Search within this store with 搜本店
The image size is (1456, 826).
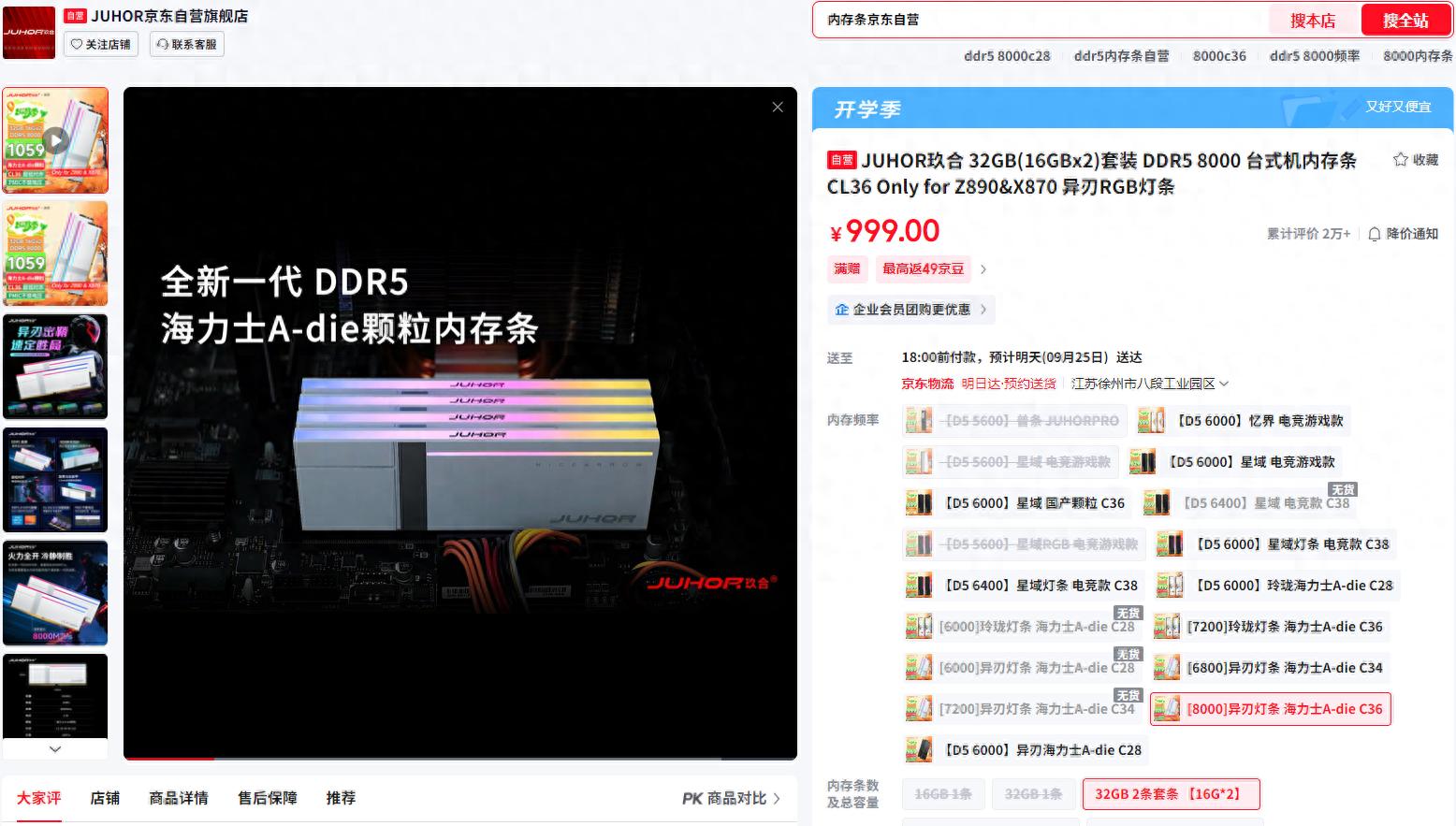pos(1312,21)
